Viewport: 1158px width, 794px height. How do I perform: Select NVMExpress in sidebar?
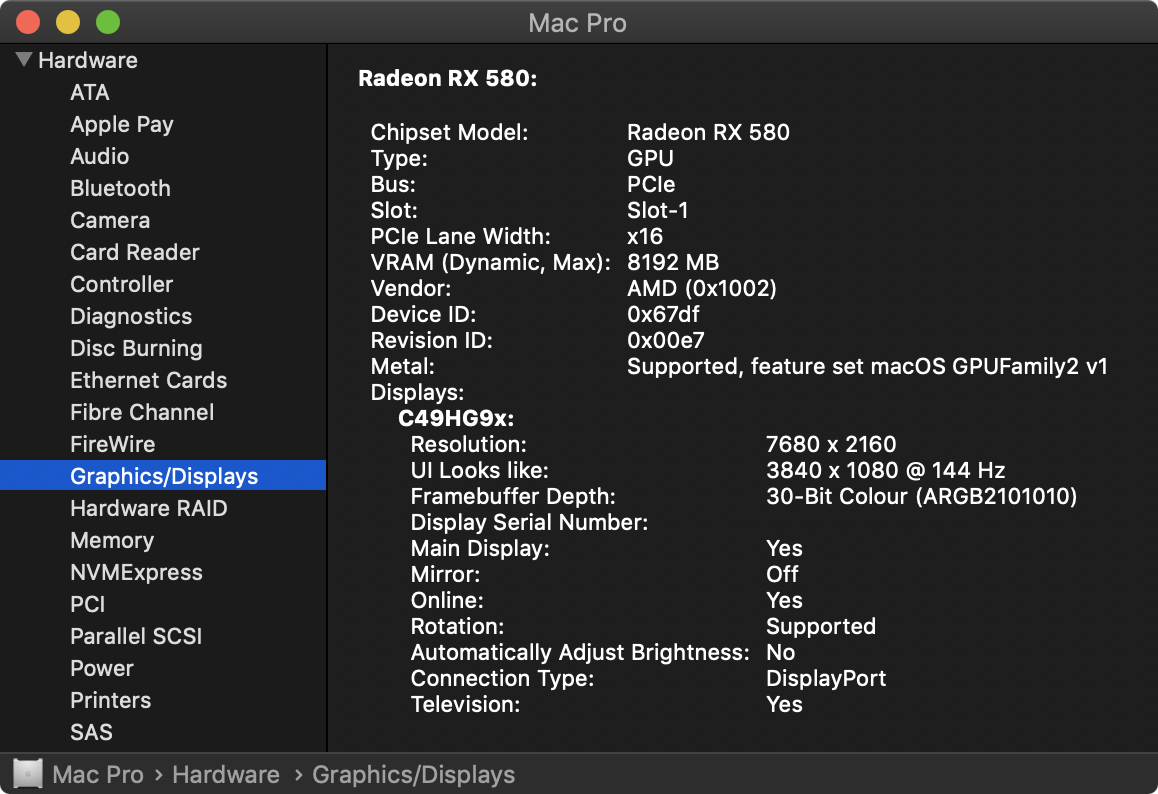136,572
